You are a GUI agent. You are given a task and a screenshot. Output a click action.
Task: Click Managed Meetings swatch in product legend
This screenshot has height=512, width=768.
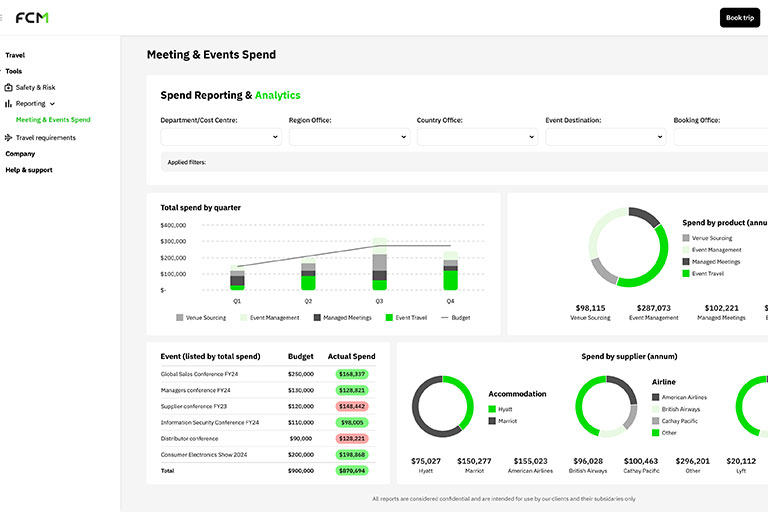pos(686,262)
